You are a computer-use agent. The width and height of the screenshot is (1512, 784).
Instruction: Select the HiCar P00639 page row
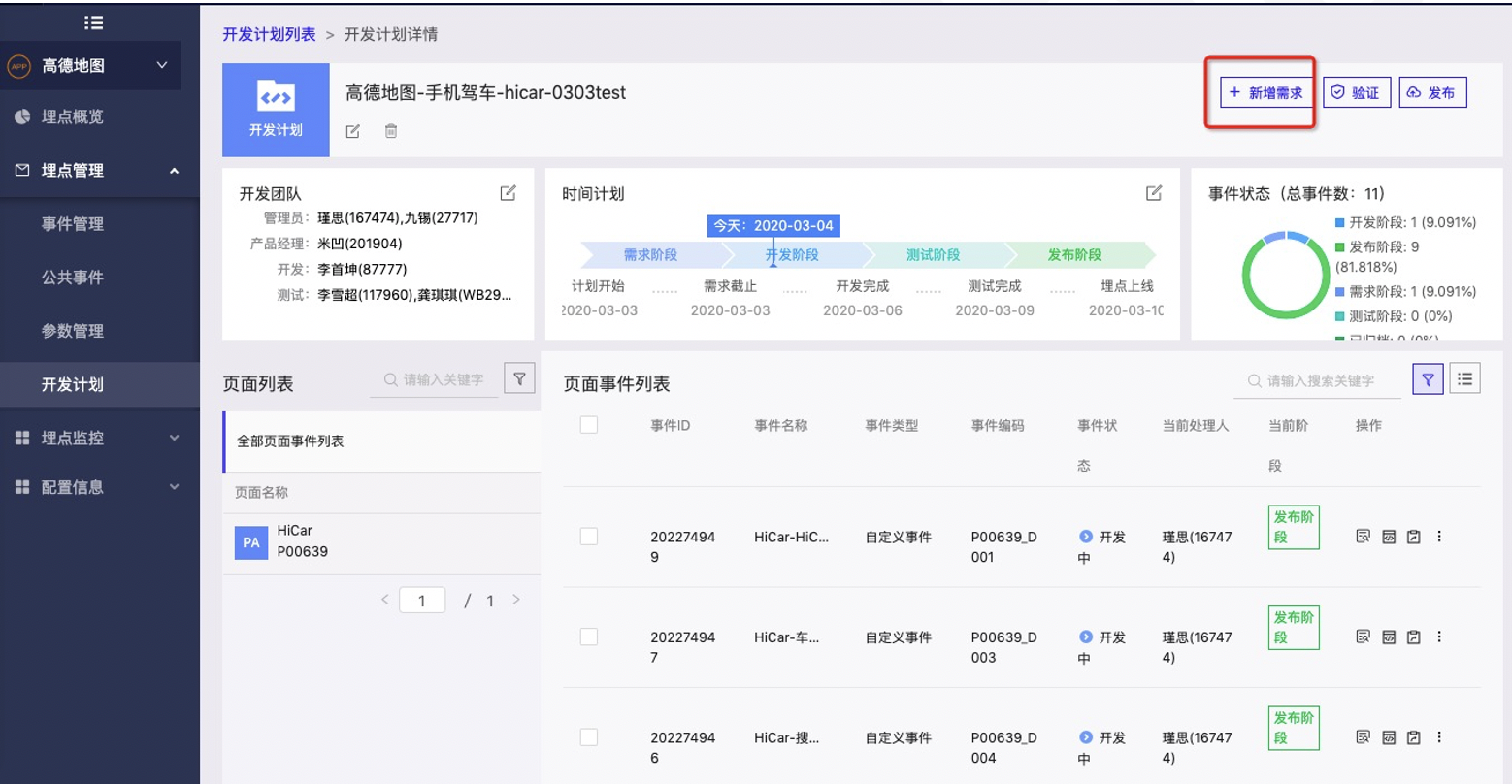382,542
